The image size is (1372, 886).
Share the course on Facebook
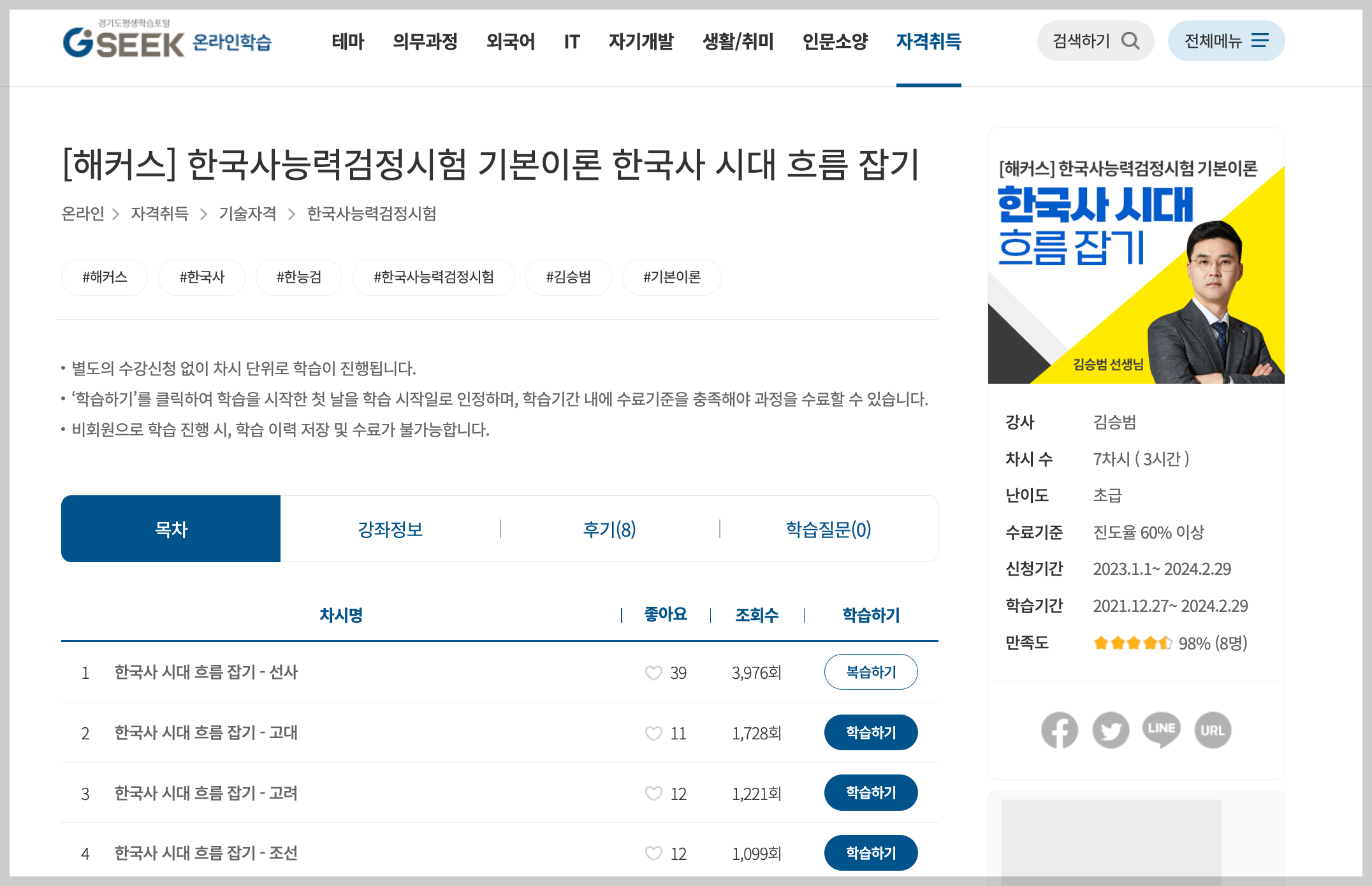click(x=1059, y=730)
